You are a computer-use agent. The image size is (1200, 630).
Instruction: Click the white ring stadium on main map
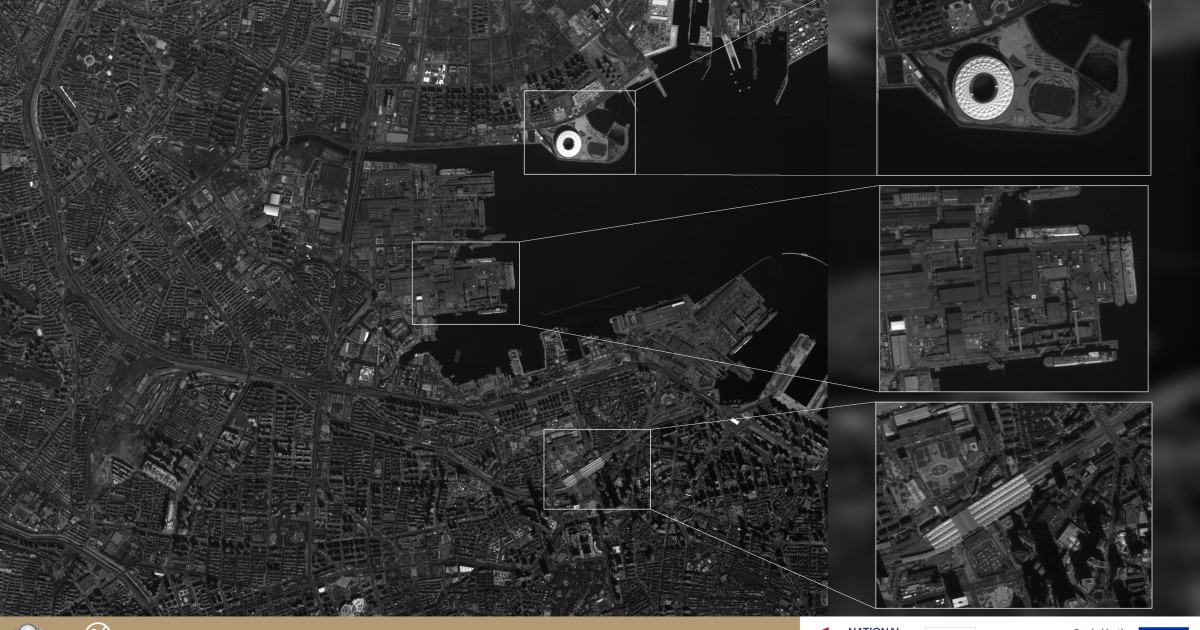[x=568, y=144]
